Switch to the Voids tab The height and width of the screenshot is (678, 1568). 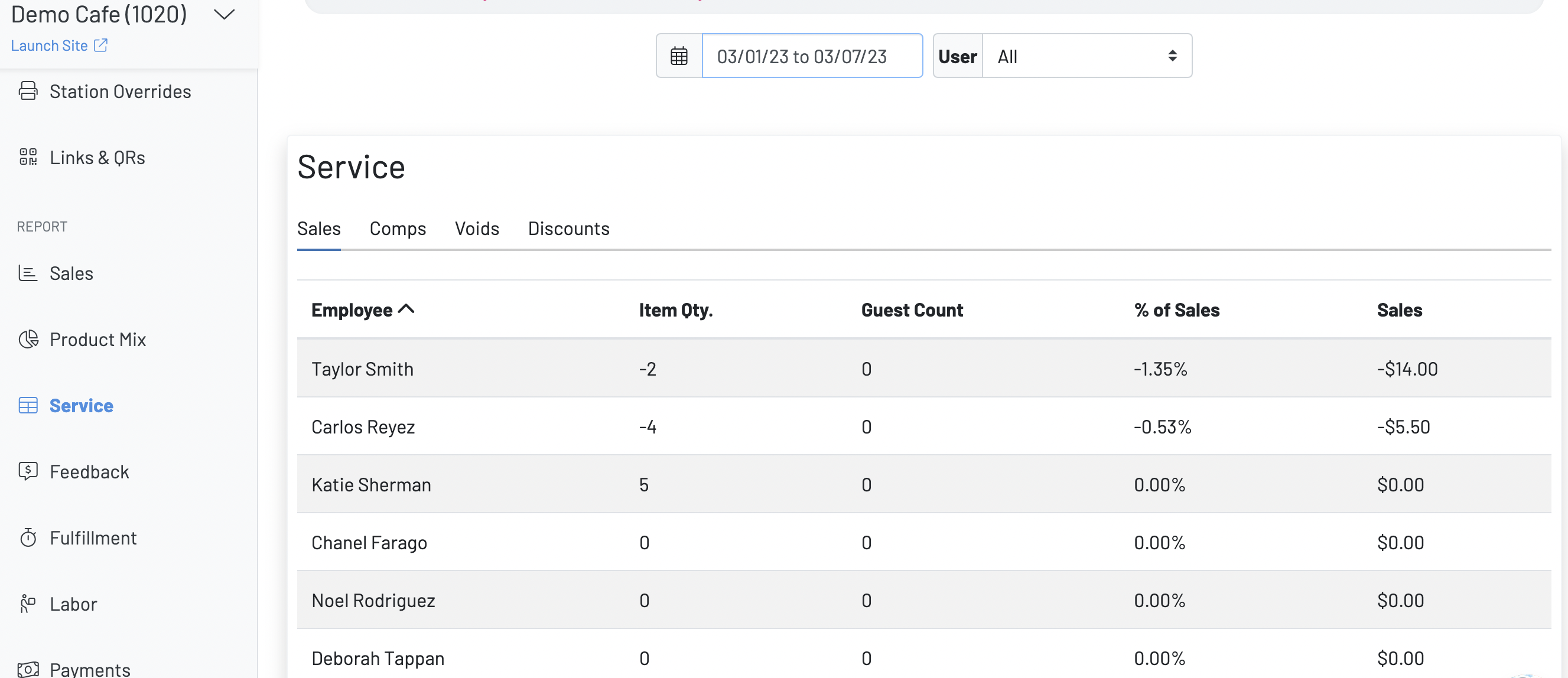[x=477, y=229]
